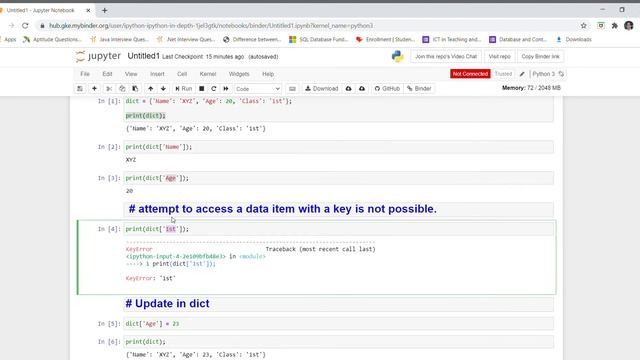Paste cells below icon
640x360 pixels.
click(135, 89)
